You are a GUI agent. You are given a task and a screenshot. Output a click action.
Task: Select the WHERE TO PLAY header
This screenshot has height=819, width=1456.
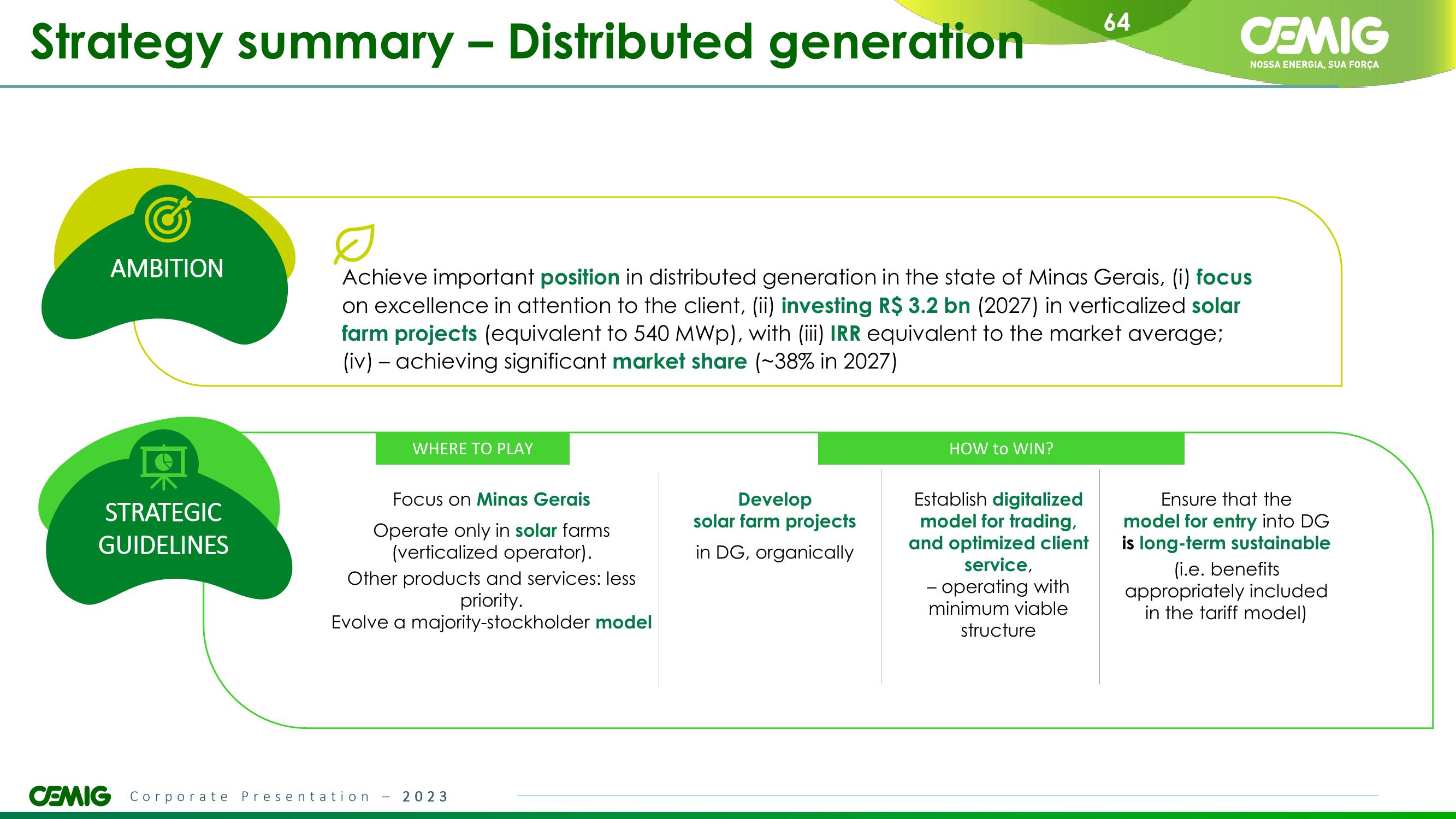click(472, 449)
